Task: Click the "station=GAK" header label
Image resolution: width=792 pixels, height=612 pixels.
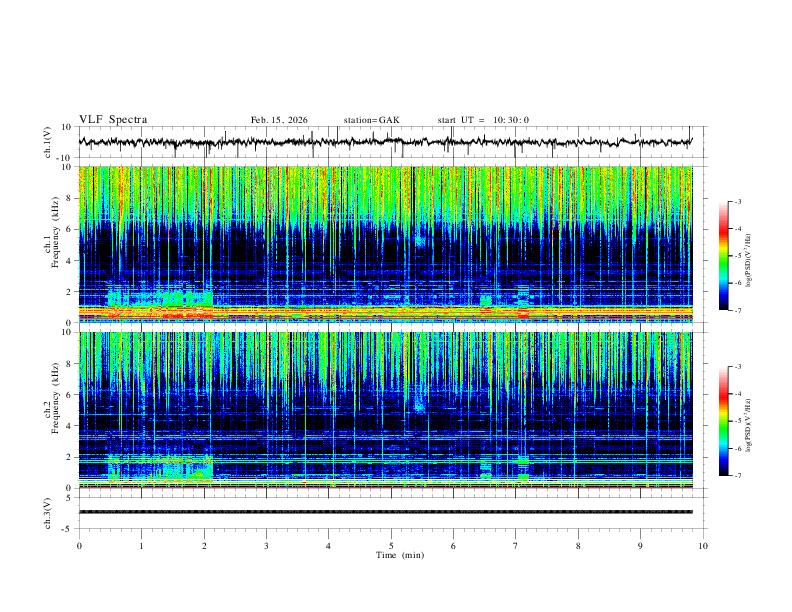Action: [x=371, y=120]
